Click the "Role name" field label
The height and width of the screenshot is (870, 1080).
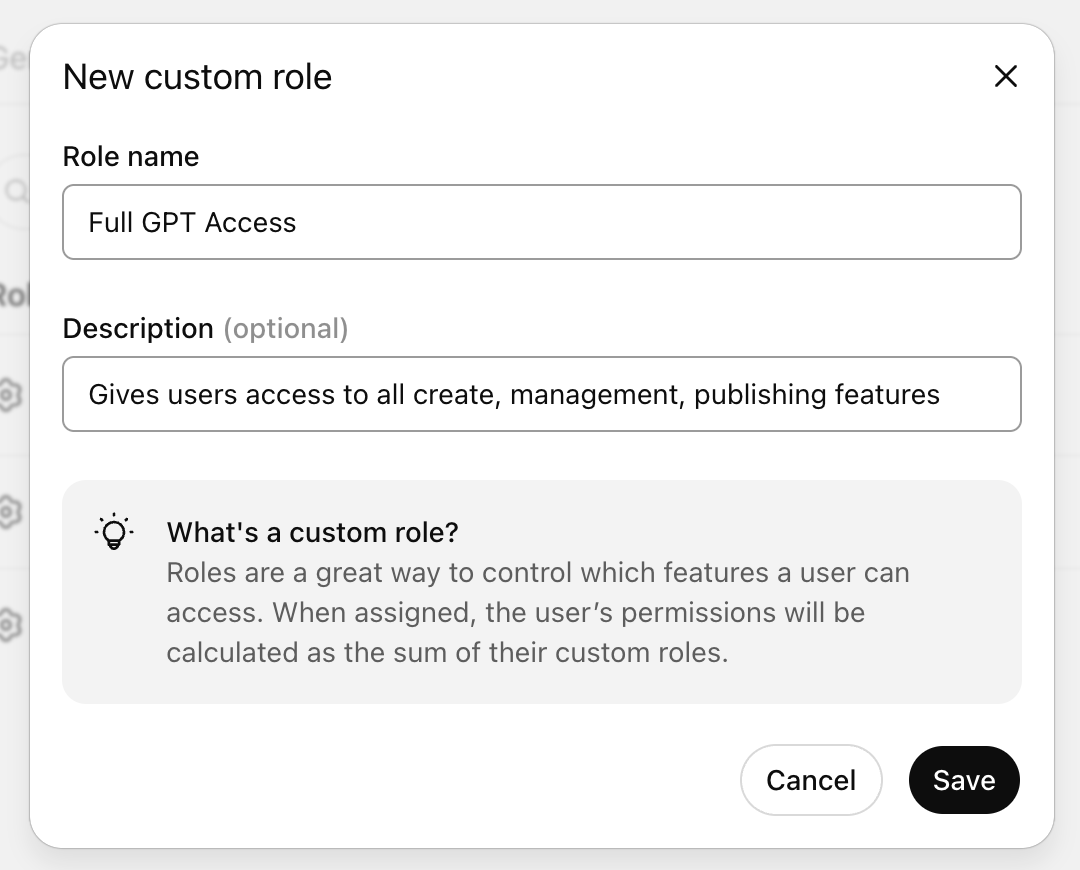click(130, 156)
